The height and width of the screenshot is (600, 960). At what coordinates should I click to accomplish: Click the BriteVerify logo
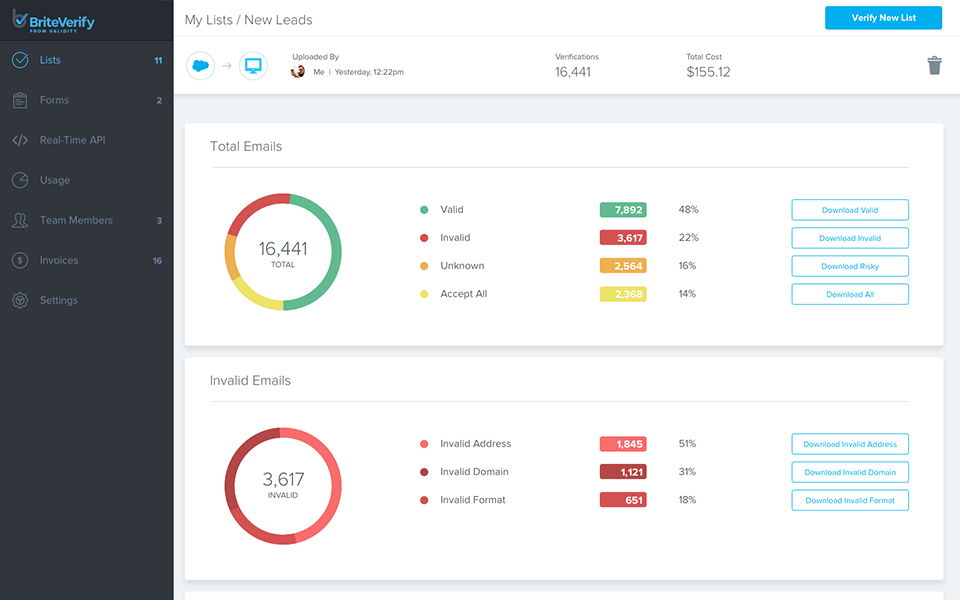coord(53,21)
